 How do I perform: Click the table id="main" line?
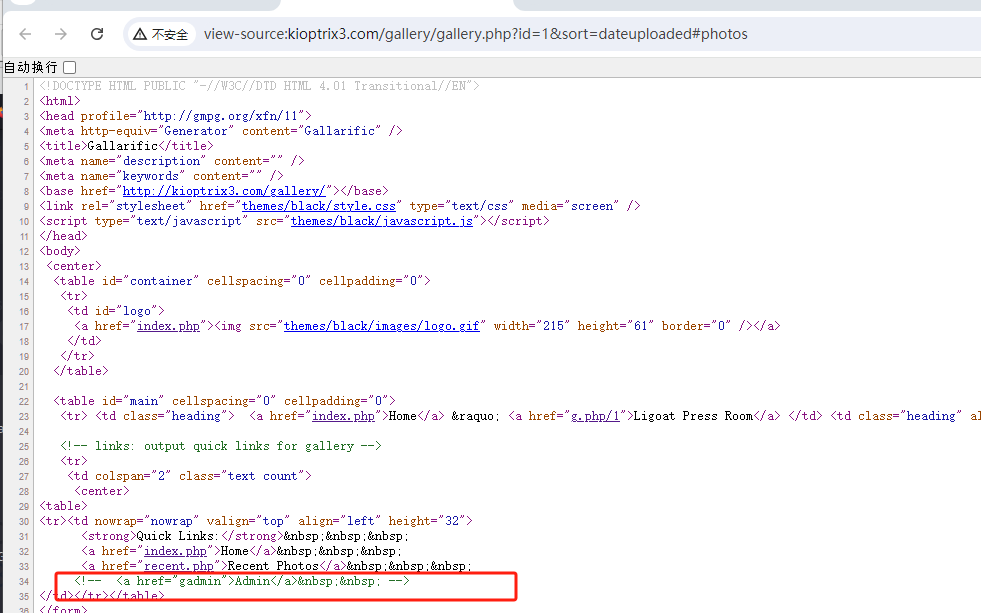tap(224, 401)
